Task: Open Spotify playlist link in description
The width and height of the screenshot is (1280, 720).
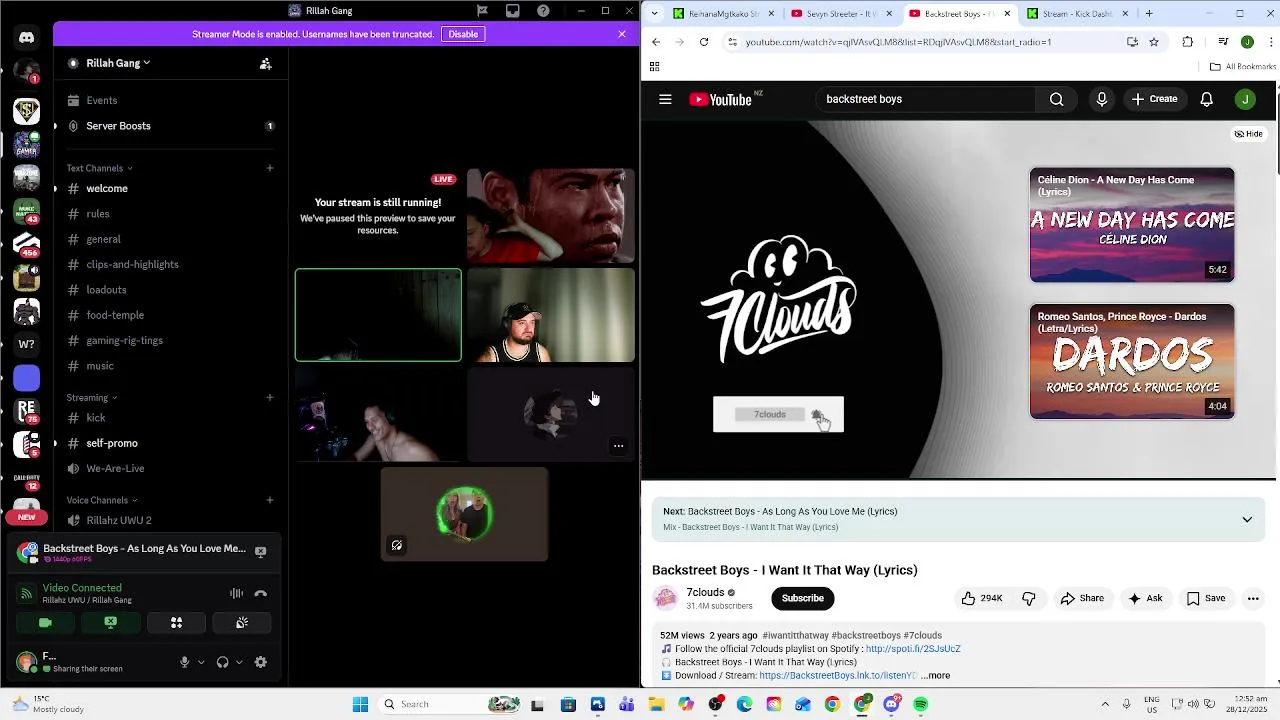Action: (913, 649)
